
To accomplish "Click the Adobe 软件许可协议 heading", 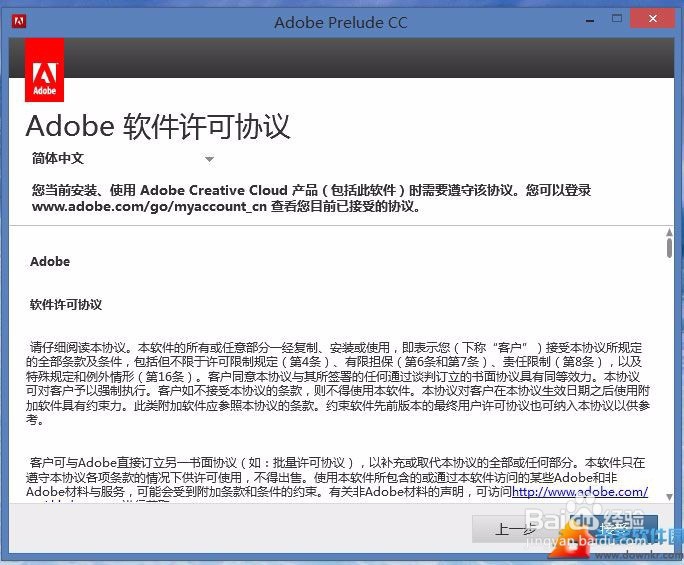I will pyautogui.click(x=158, y=127).
